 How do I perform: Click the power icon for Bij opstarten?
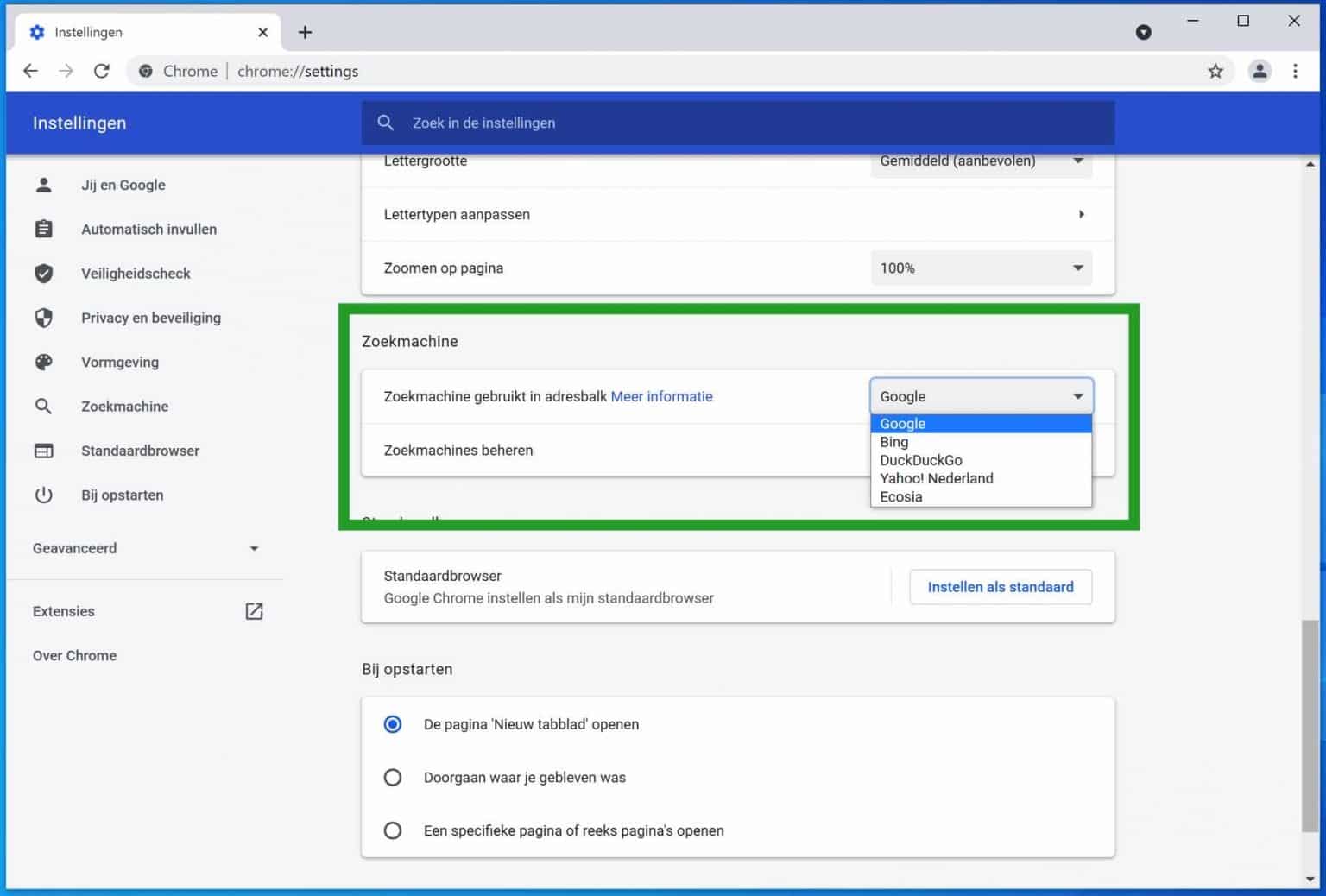point(44,495)
